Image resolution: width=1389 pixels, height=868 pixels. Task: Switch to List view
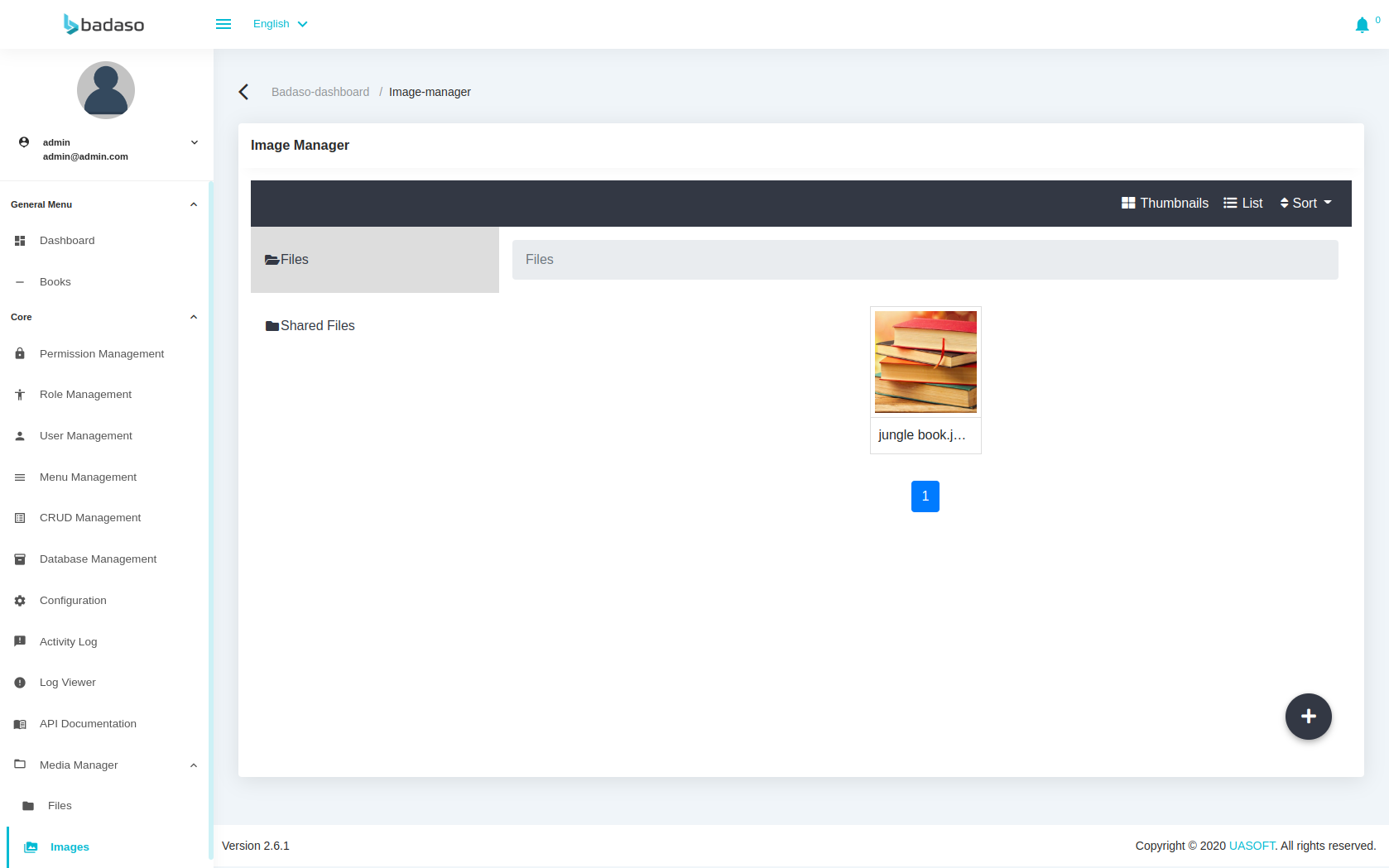(x=1242, y=204)
